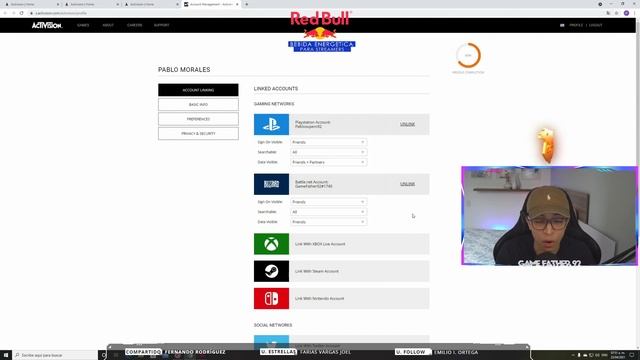Select the Account Linking sidebar tab
The height and width of the screenshot is (360, 640).
click(x=198, y=90)
